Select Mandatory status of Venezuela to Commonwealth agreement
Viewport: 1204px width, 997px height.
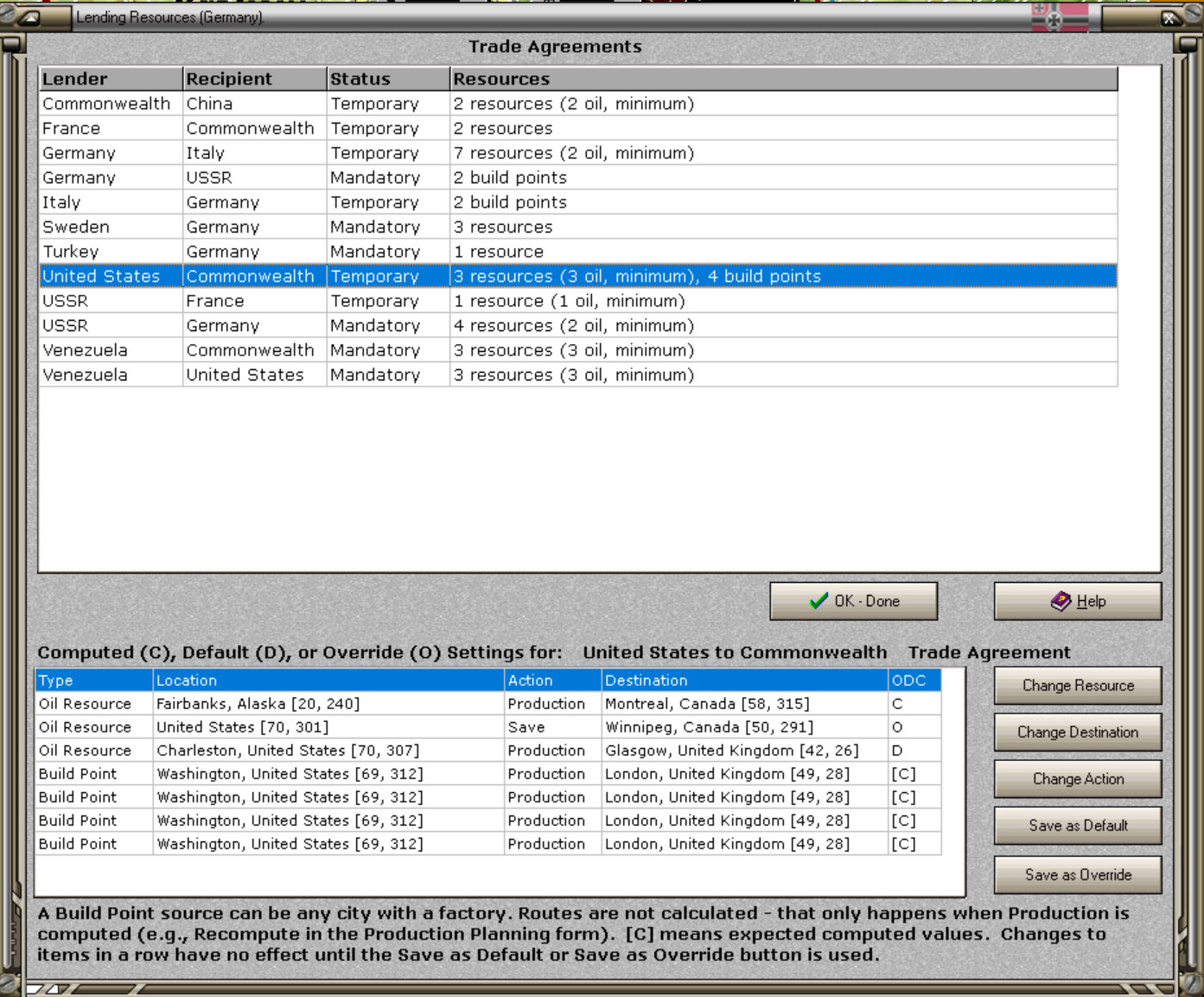pos(388,350)
